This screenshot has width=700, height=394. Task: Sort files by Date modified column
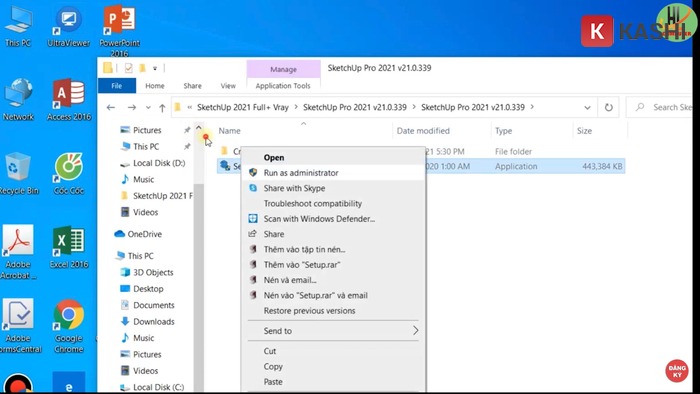click(x=423, y=131)
